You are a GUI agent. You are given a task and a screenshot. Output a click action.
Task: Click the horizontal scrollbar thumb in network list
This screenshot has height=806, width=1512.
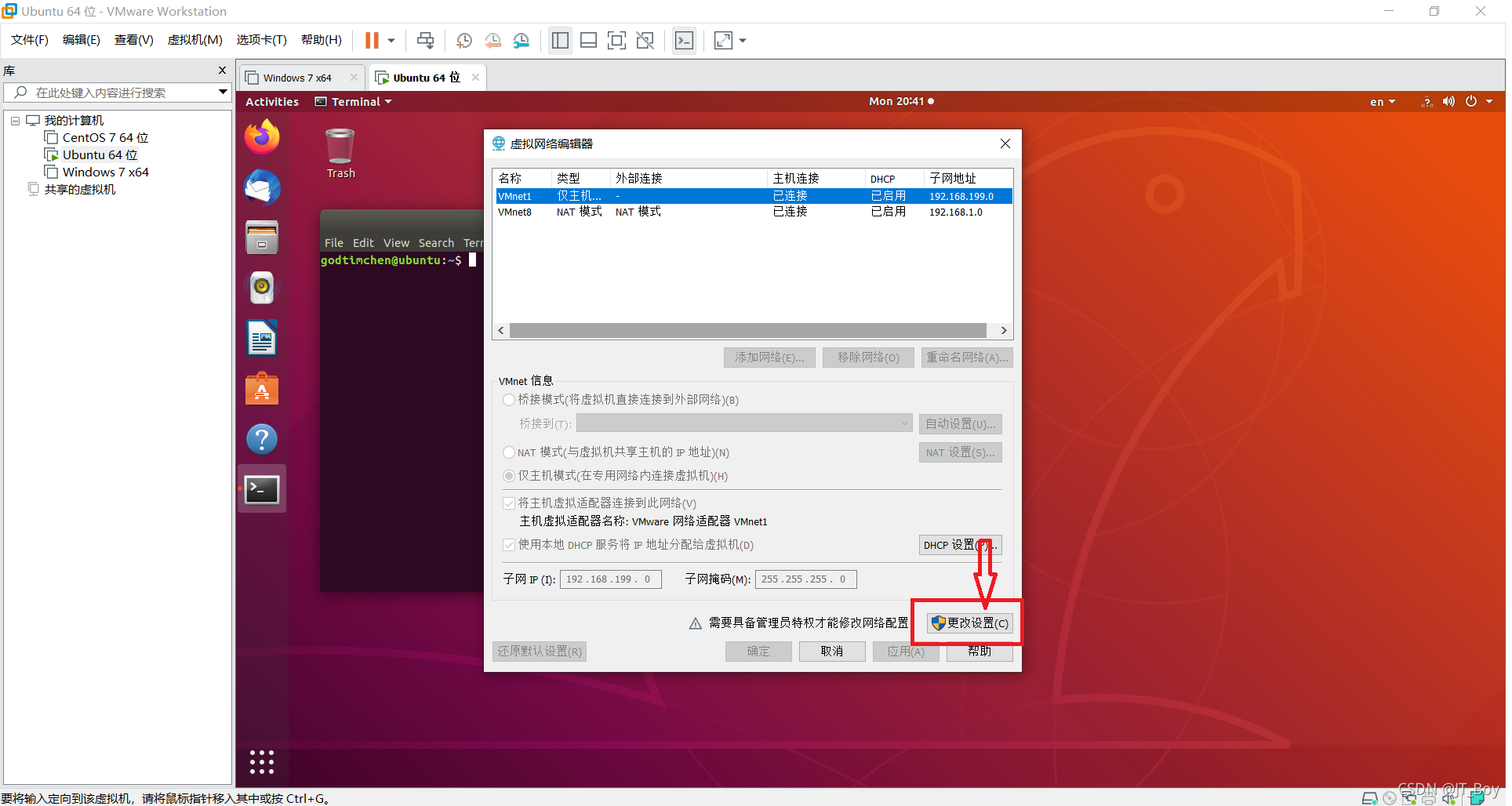(x=747, y=331)
